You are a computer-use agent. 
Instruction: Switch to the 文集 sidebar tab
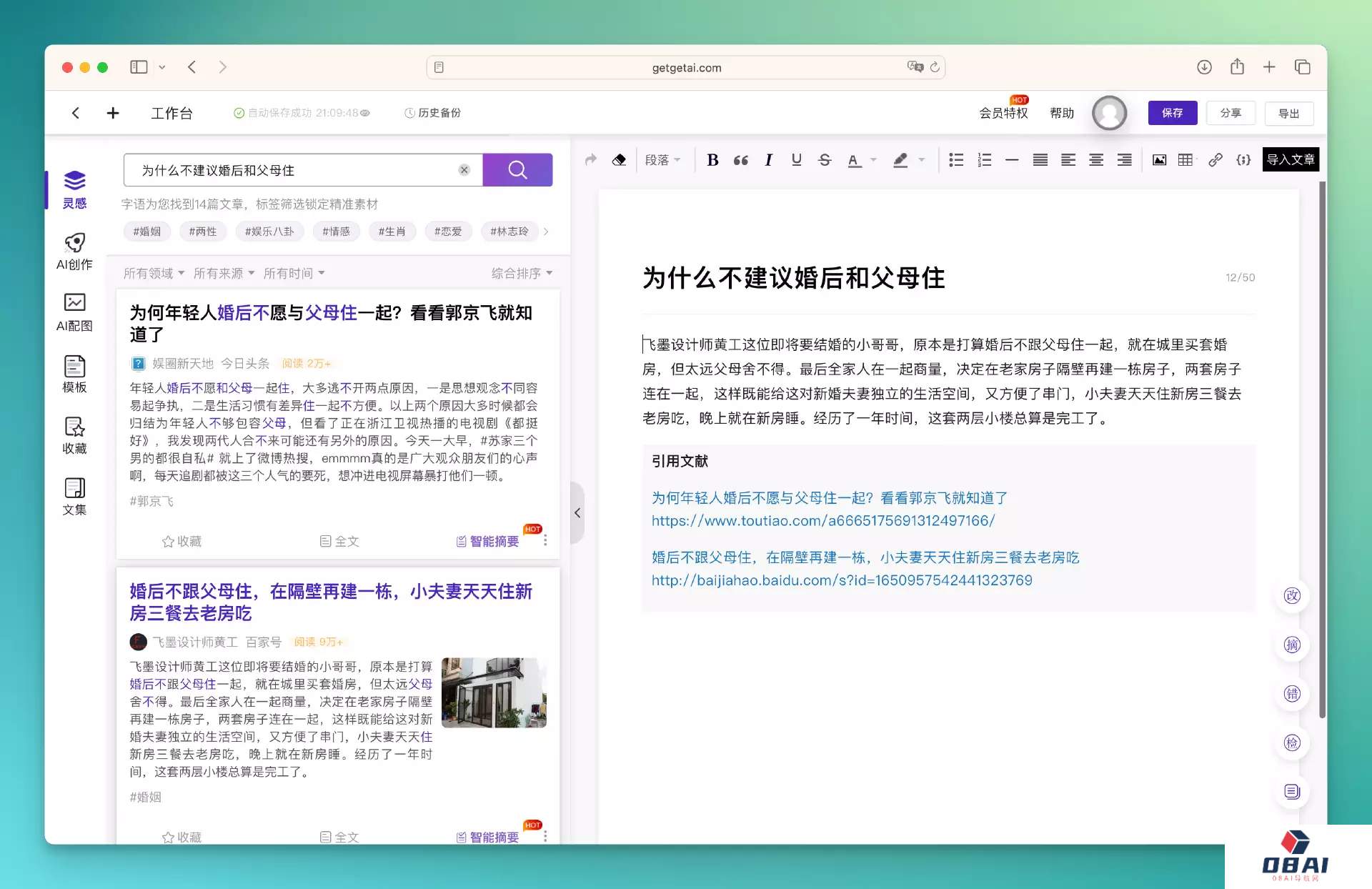point(74,497)
